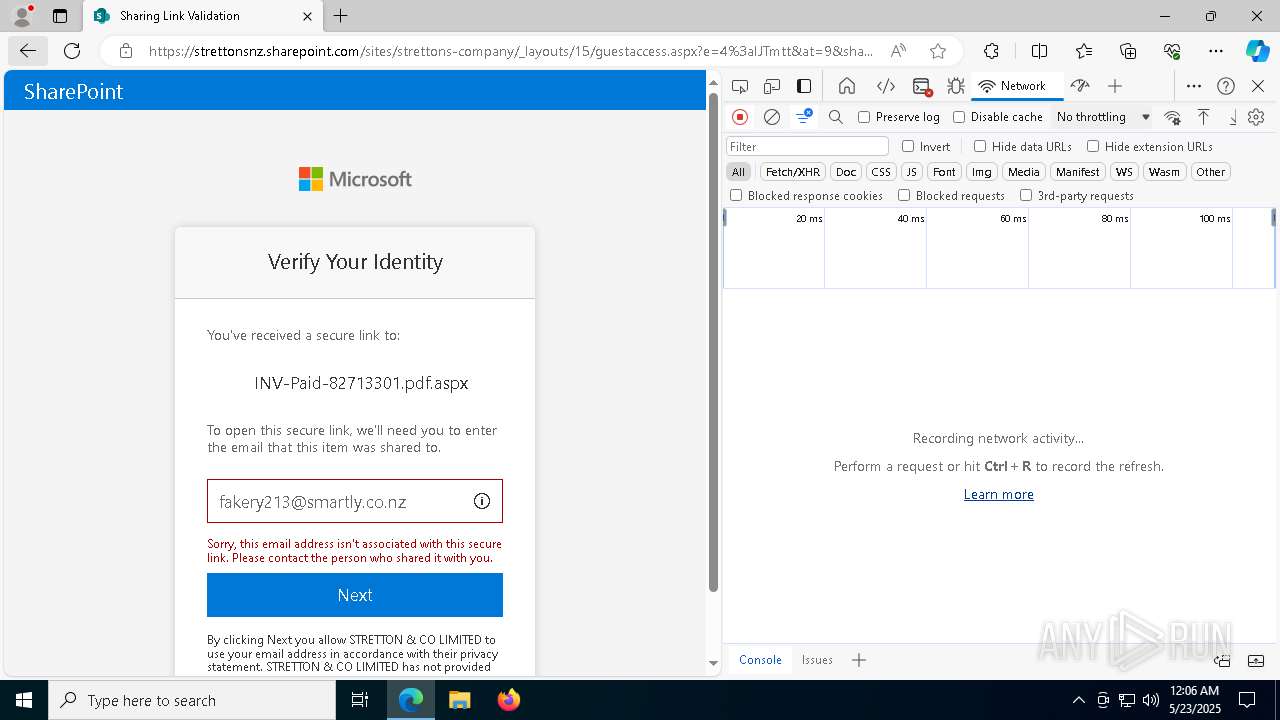Enable Preserve log checkbox
1280x720 pixels.
pos(864,117)
